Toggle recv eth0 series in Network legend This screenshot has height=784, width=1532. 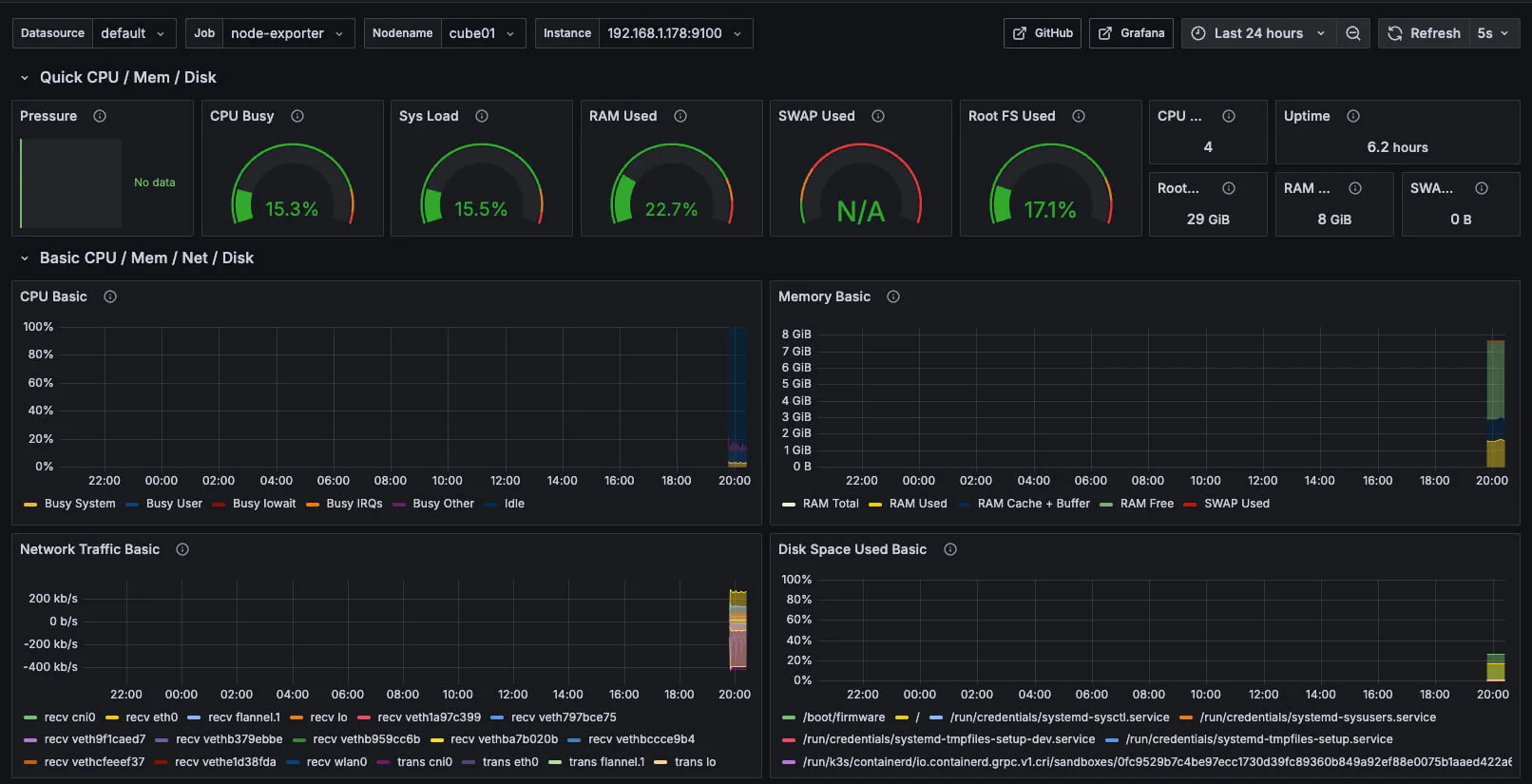point(151,717)
